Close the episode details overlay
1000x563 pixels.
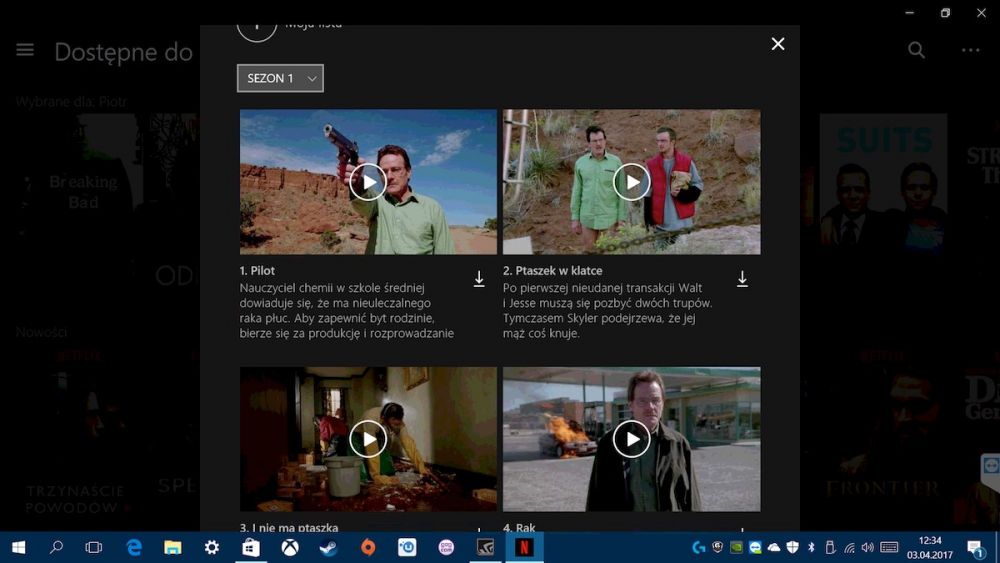(777, 44)
